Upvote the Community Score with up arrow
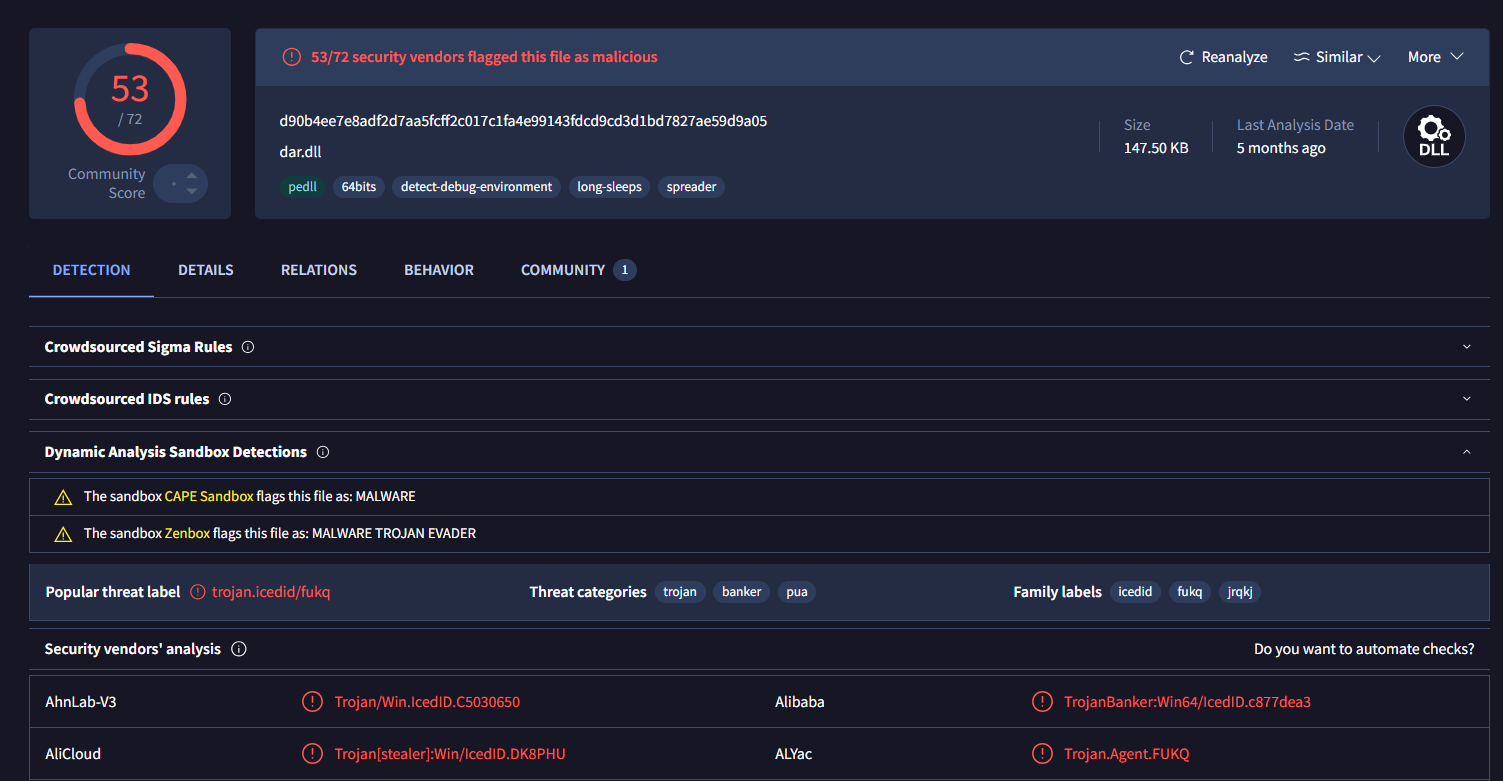This screenshot has height=781, width=1503. coord(192,176)
